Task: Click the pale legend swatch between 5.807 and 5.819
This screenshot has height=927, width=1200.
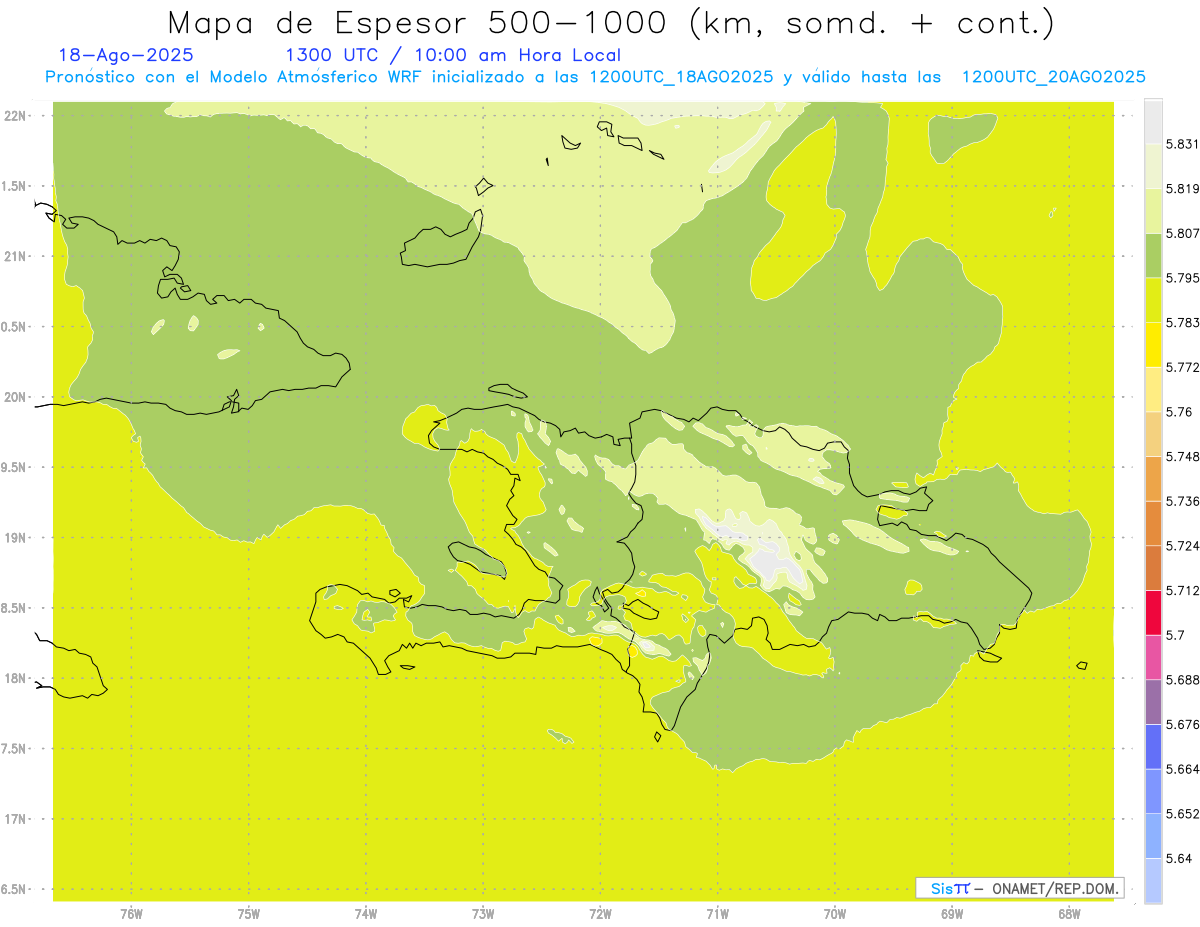Action: [x=1153, y=212]
